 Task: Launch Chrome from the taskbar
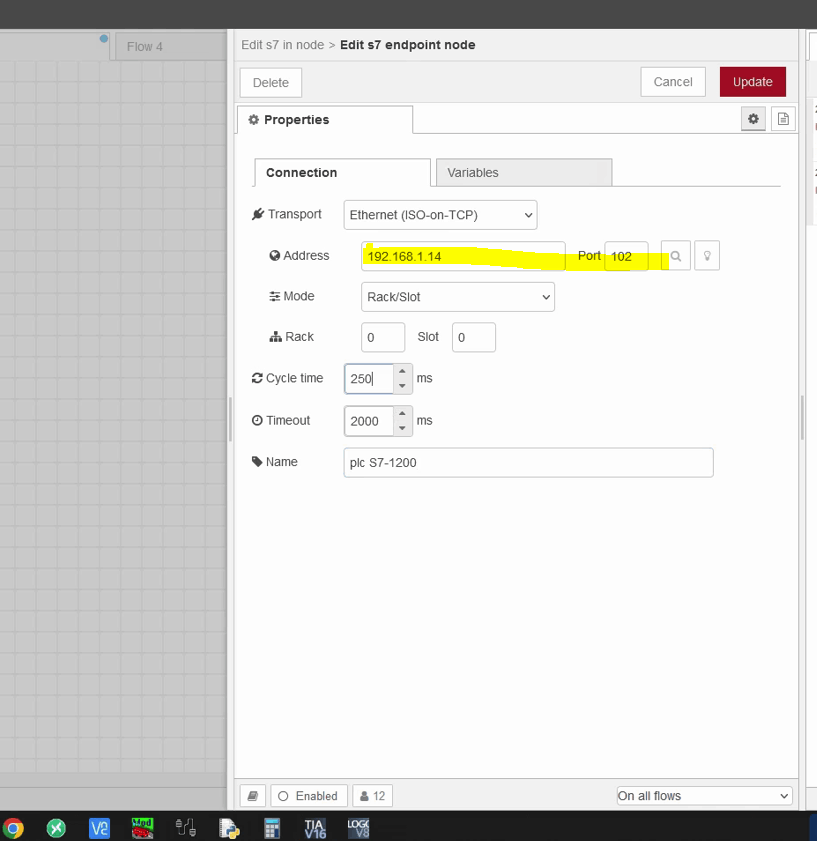(x=13, y=828)
